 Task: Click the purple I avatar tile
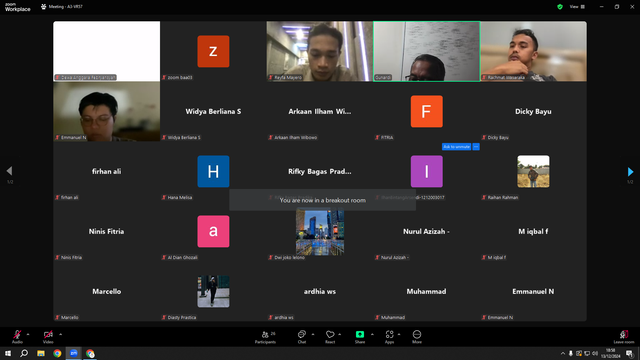(x=427, y=171)
